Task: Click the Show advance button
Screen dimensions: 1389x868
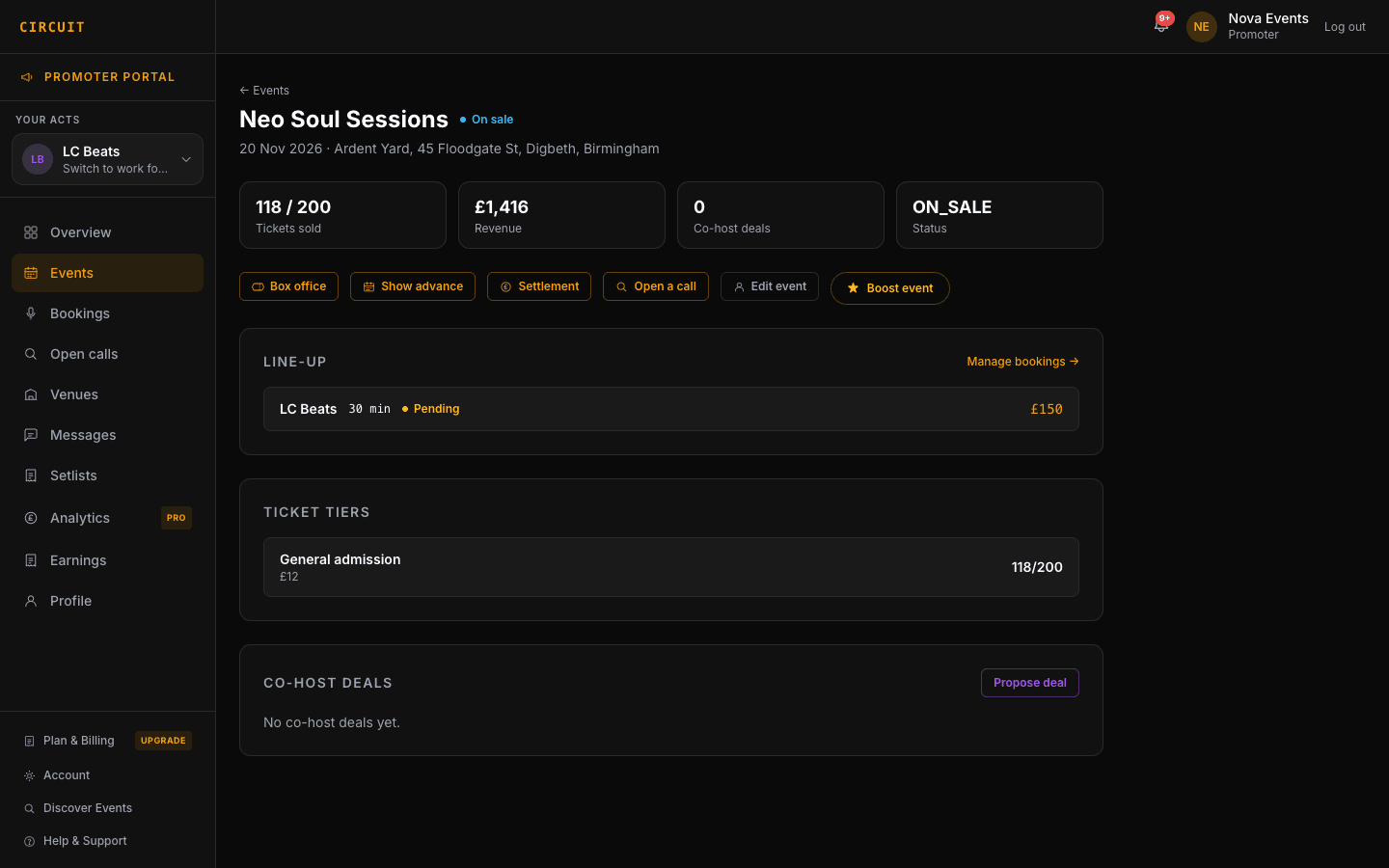Action: [413, 286]
